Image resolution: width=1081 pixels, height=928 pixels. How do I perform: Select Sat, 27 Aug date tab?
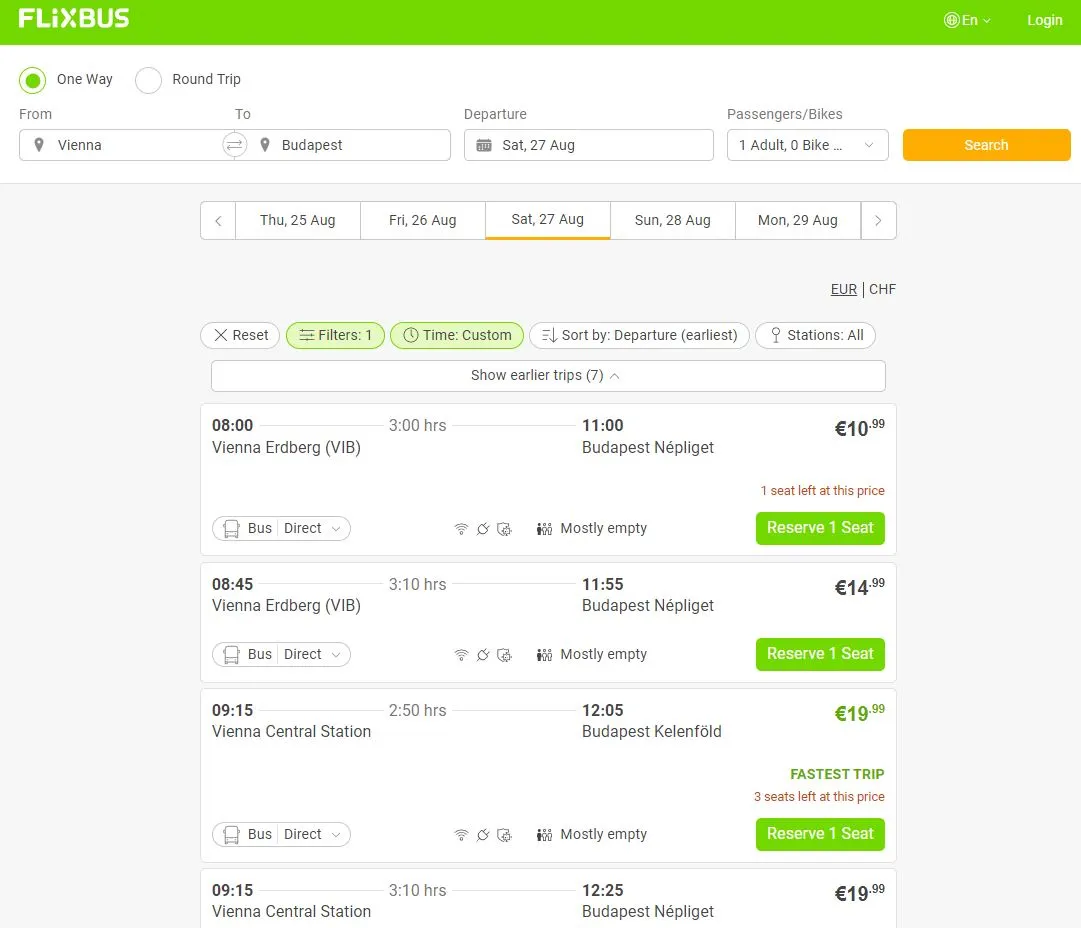click(x=547, y=220)
